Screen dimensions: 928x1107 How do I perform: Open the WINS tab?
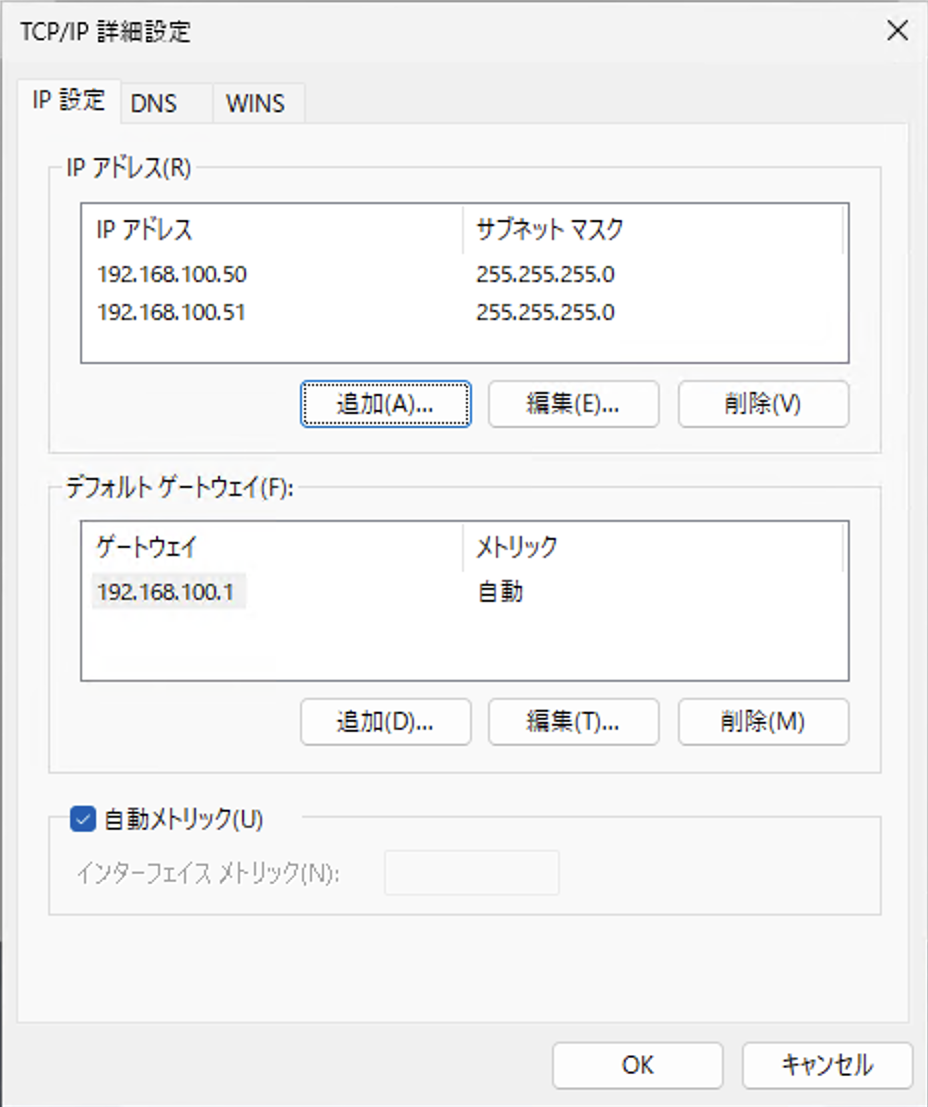[258, 104]
